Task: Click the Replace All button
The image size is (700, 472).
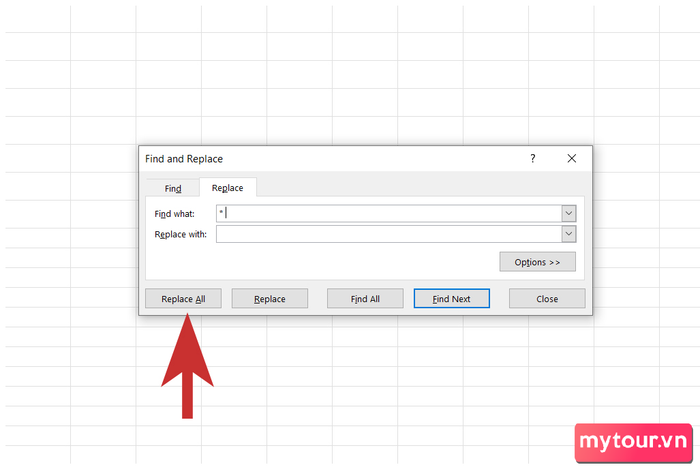Action: pos(183,299)
